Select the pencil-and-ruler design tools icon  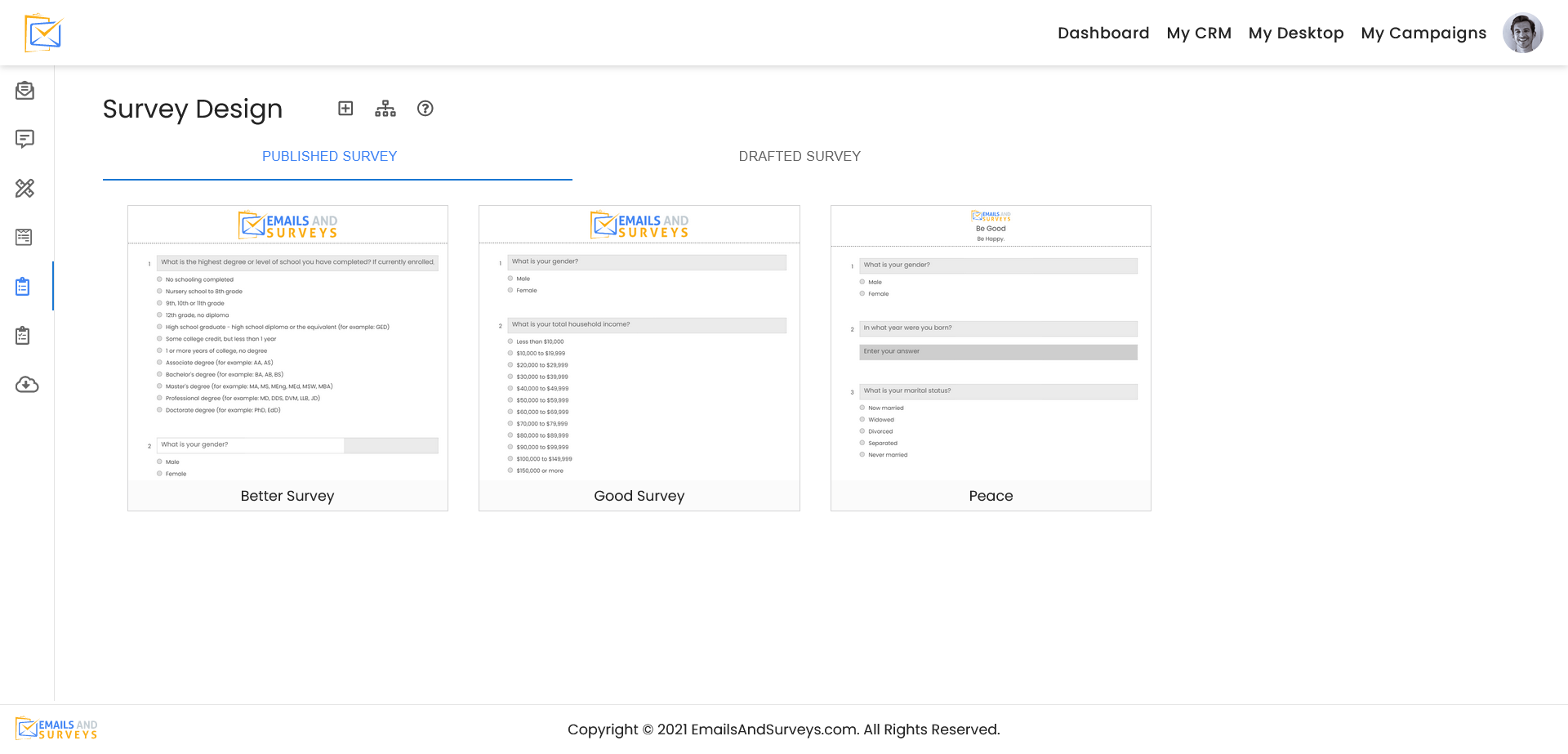click(25, 189)
